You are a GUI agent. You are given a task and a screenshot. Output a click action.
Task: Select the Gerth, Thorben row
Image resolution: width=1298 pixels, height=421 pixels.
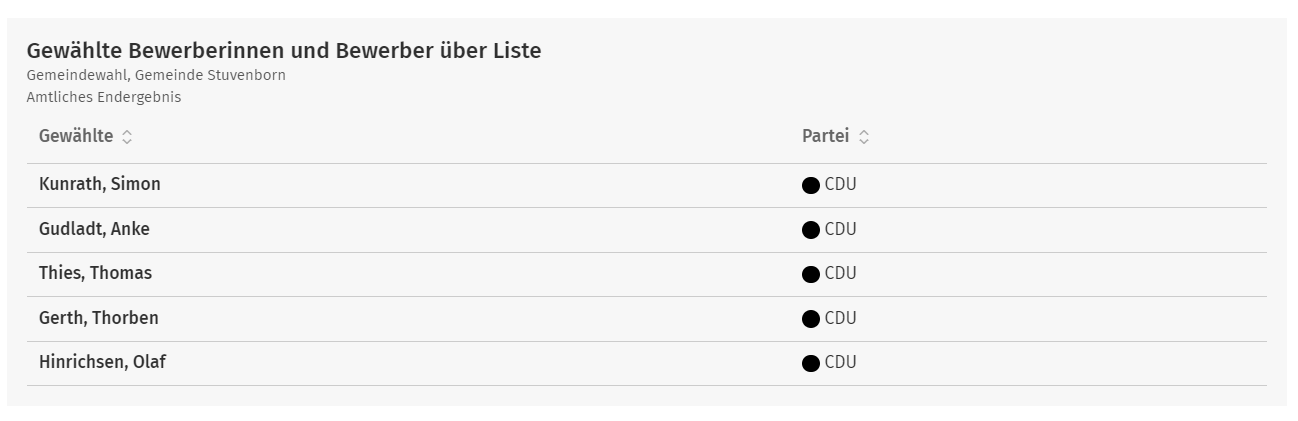(x=647, y=319)
